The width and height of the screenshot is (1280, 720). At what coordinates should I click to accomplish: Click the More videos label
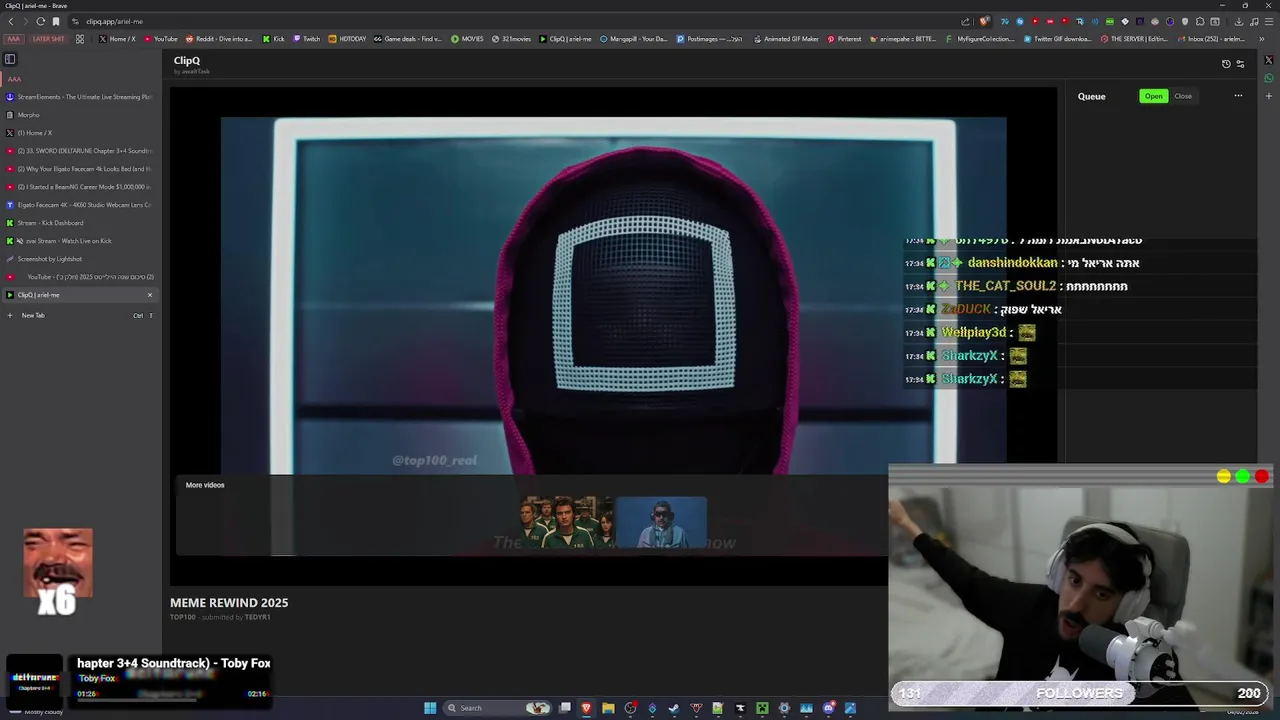point(205,485)
